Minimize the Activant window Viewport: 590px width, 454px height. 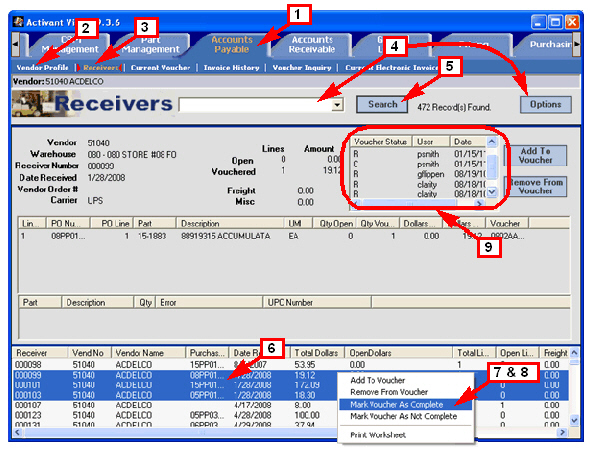pyautogui.click(x=538, y=22)
